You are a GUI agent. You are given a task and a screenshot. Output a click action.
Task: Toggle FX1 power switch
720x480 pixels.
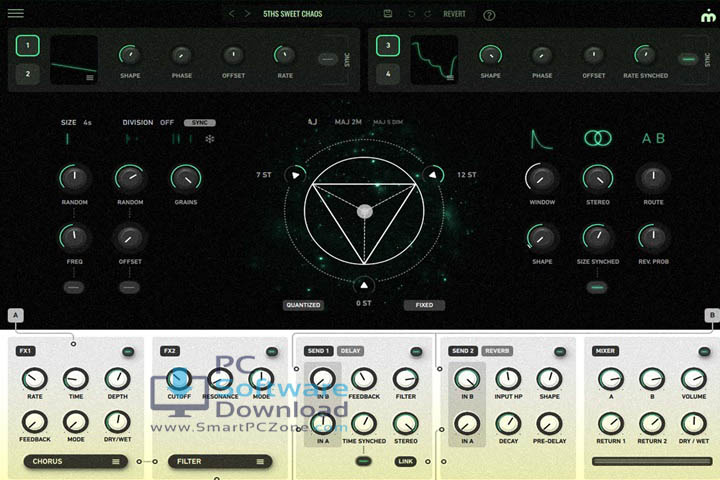click(128, 352)
